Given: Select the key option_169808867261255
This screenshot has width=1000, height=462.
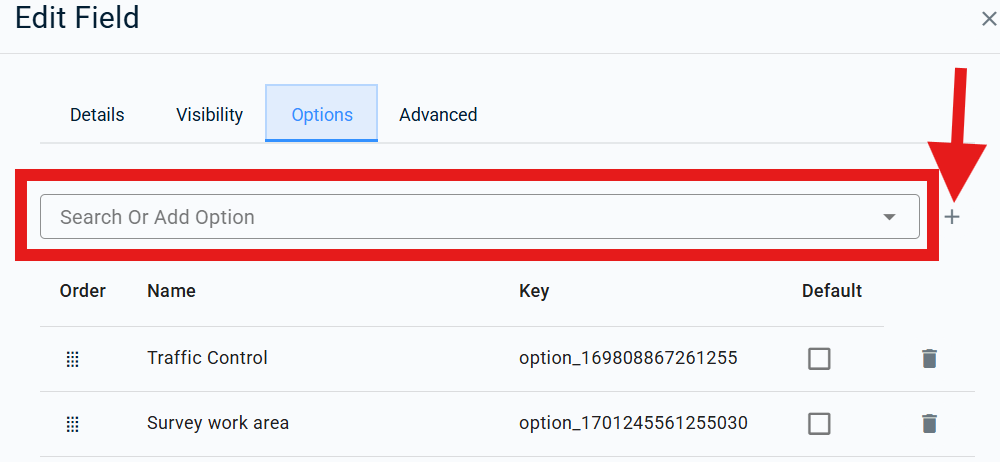Looking at the screenshot, I should 628,358.
